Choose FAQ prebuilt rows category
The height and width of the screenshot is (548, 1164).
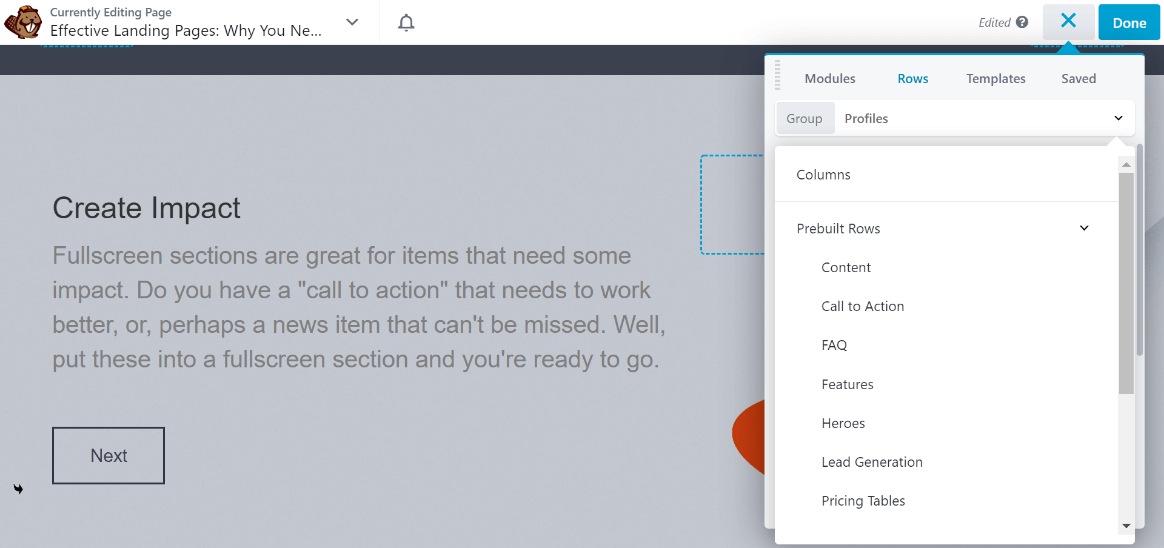tap(834, 345)
